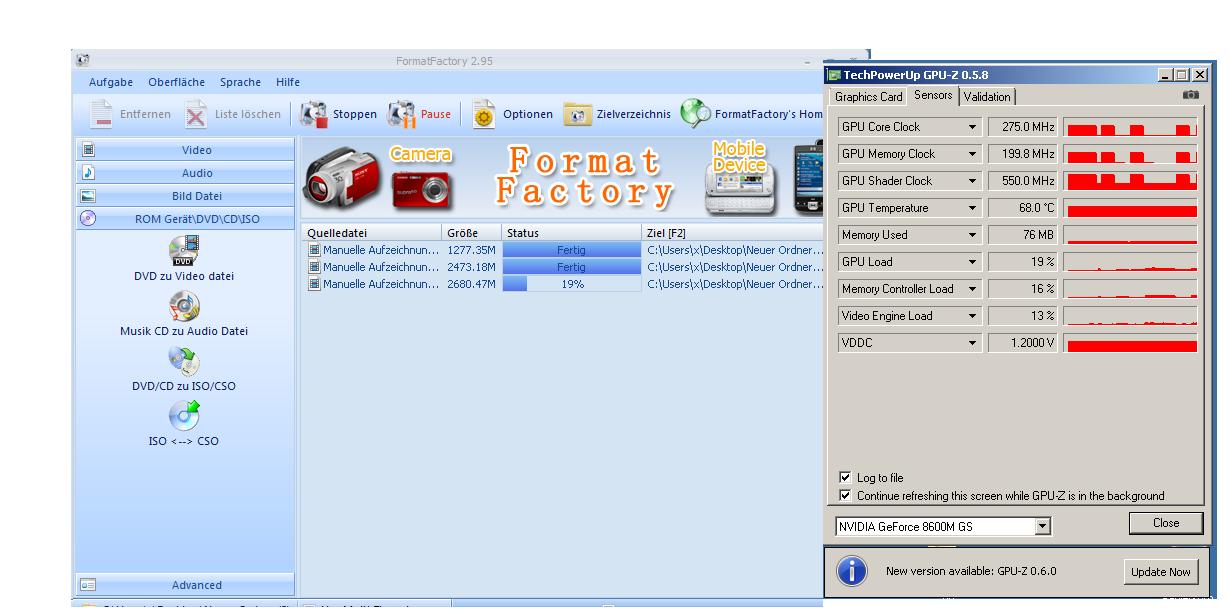Viewport: 1230px width, 613px height.
Task: Click Fertig progress bar of 2473.18M file
Action: click(x=572, y=267)
